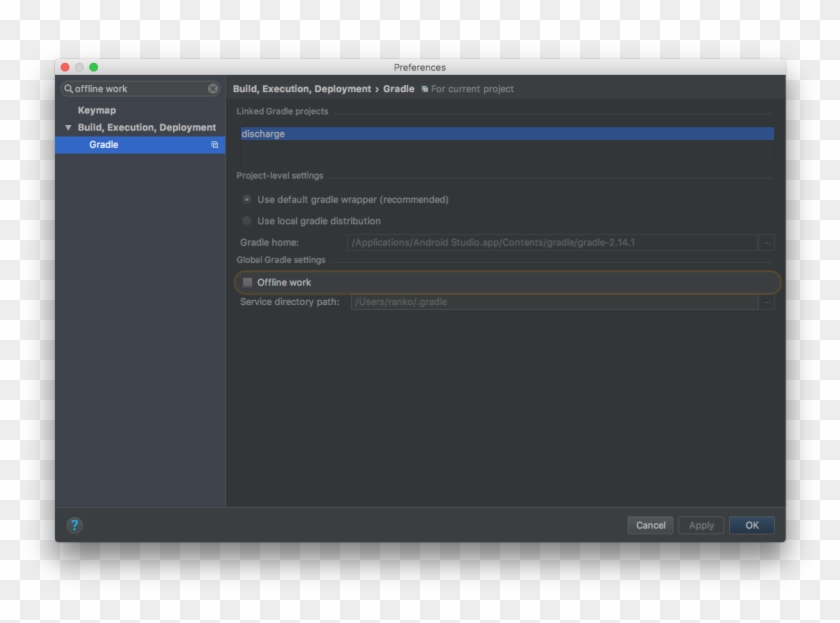Click Build, Execution, Deployment in the breadcrumb
This screenshot has width=840, height=623.
tap(304, 88)
